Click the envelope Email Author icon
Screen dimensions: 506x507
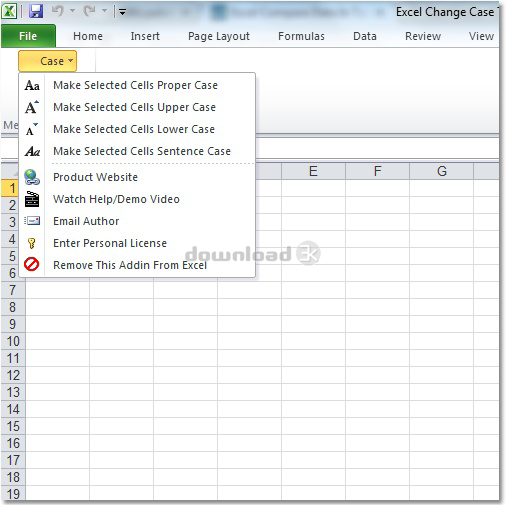[x=32, y=221]
